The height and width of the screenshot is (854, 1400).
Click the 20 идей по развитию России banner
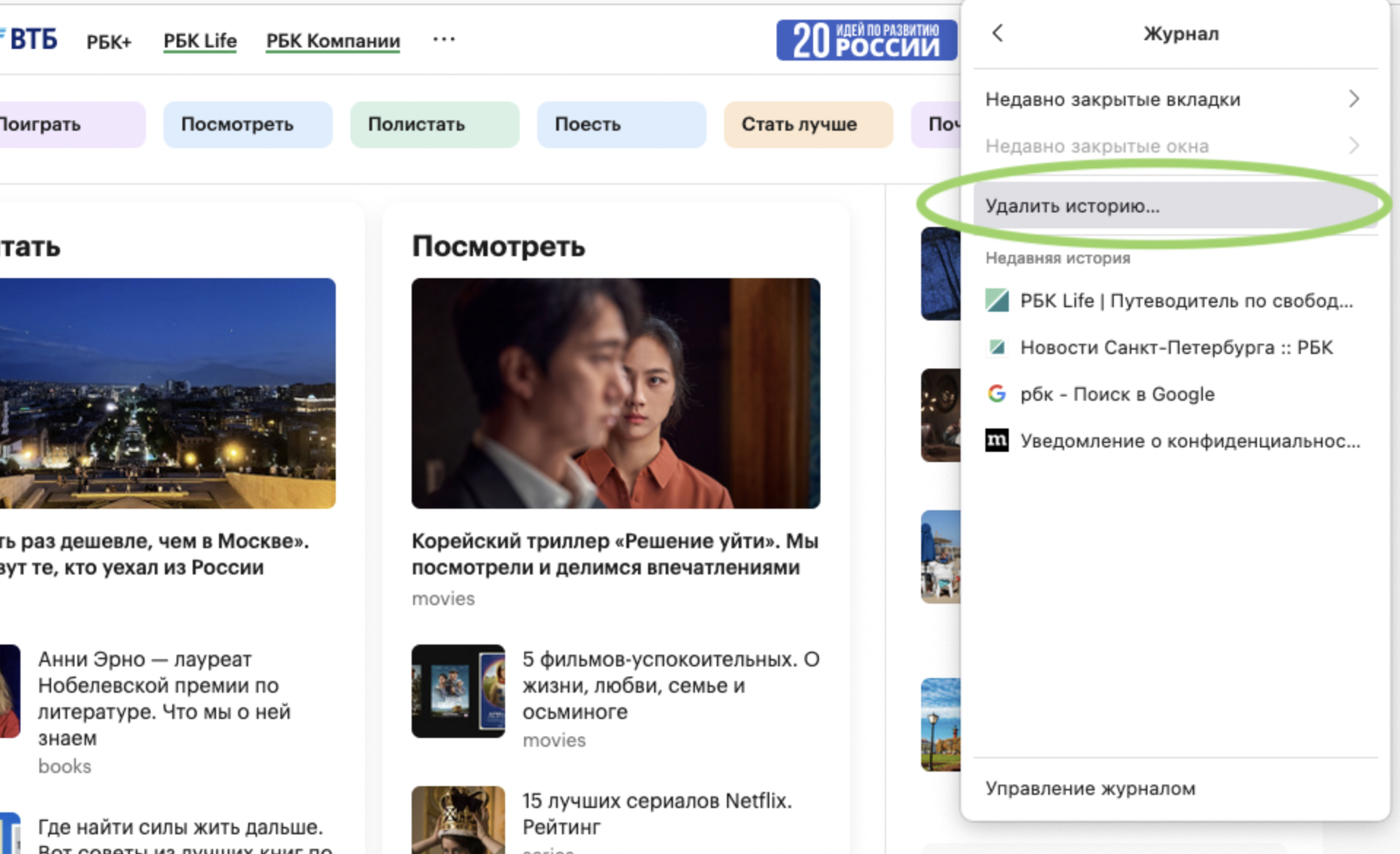pyautogui.click(x=867, y=40)
